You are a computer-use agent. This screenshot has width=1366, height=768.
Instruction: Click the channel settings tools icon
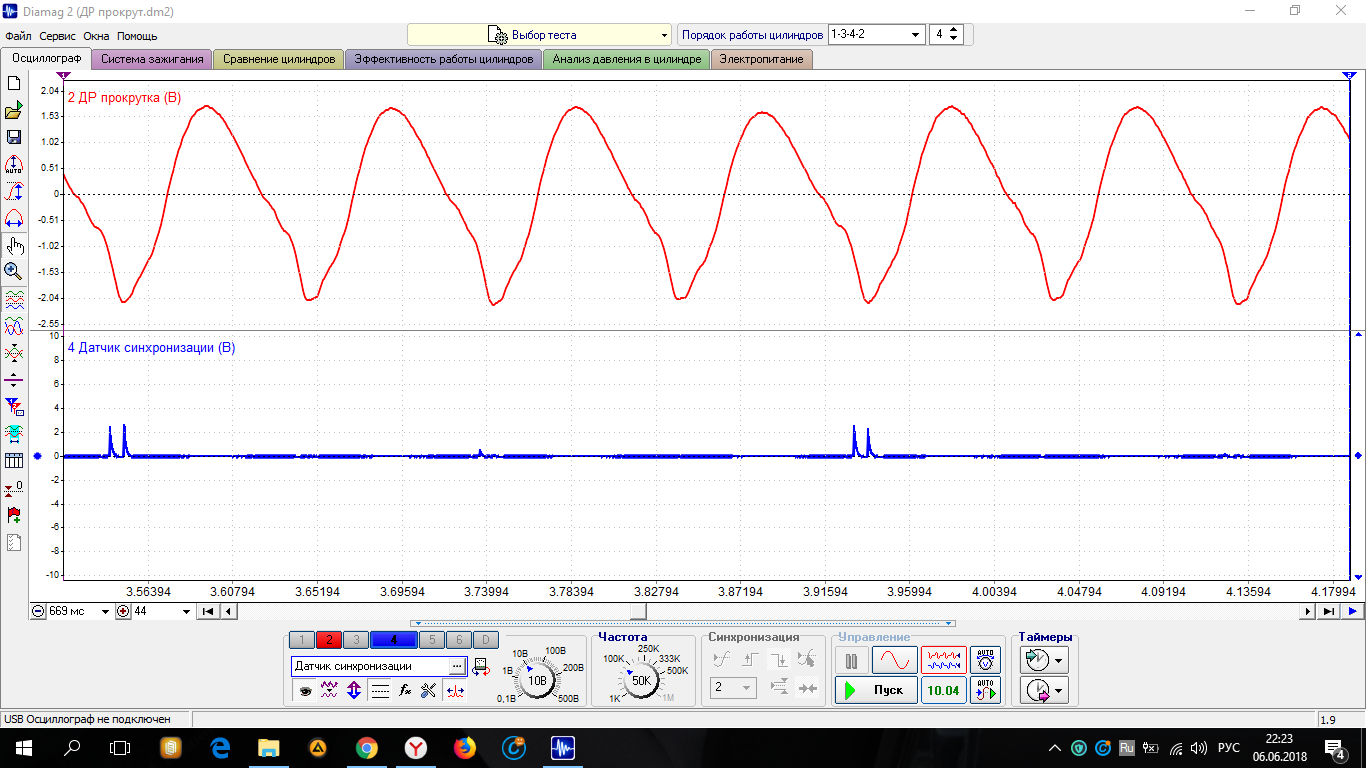click(x=429, y=690)
